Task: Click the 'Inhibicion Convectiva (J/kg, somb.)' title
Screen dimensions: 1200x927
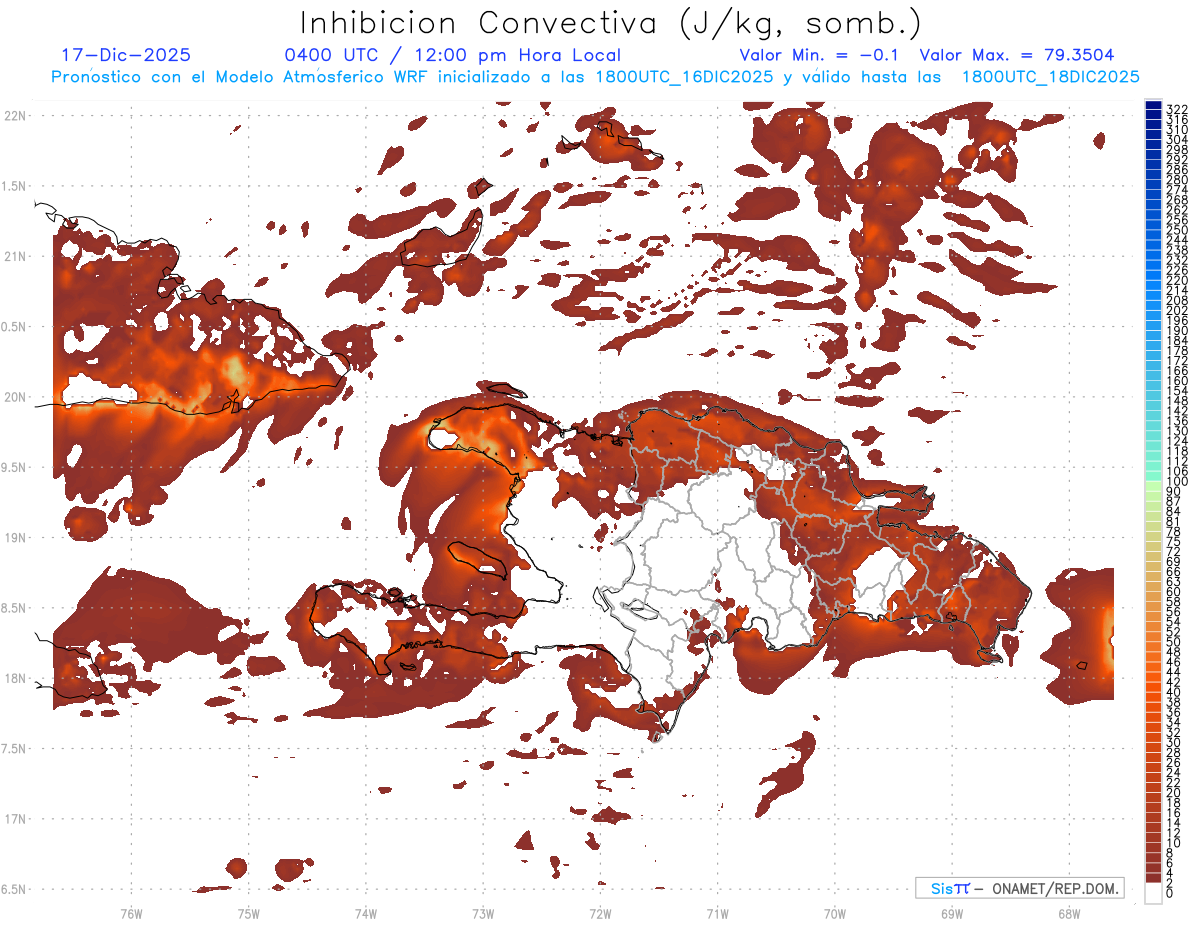Action: pos(610,24)
